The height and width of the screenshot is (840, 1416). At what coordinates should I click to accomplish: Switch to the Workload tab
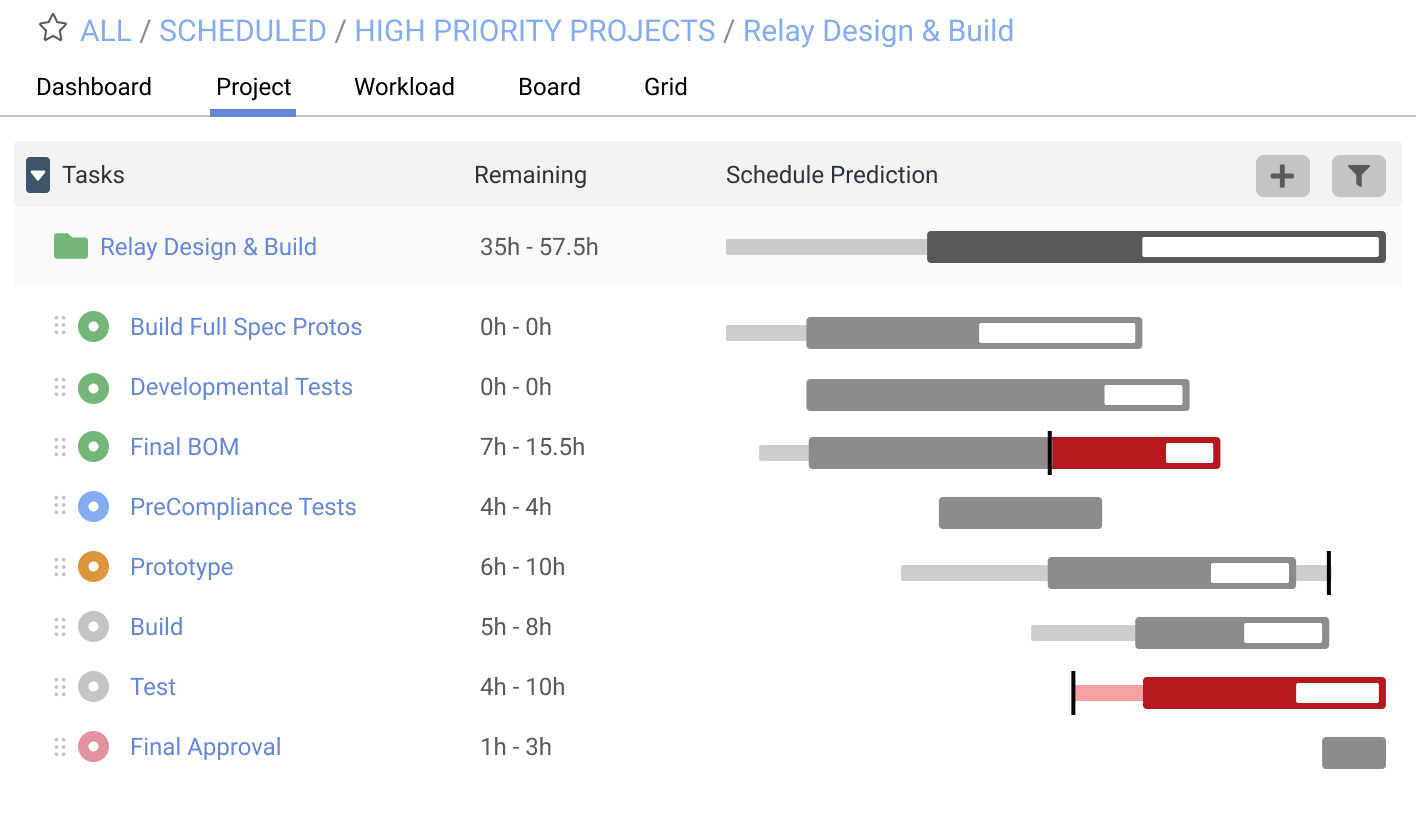point(404,87)
